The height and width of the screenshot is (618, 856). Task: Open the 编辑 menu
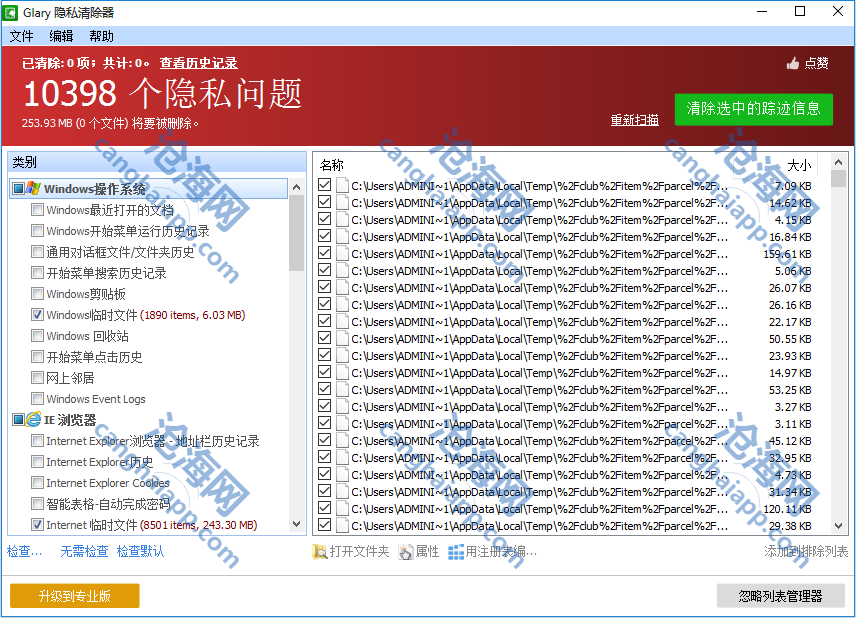[61, 36]
